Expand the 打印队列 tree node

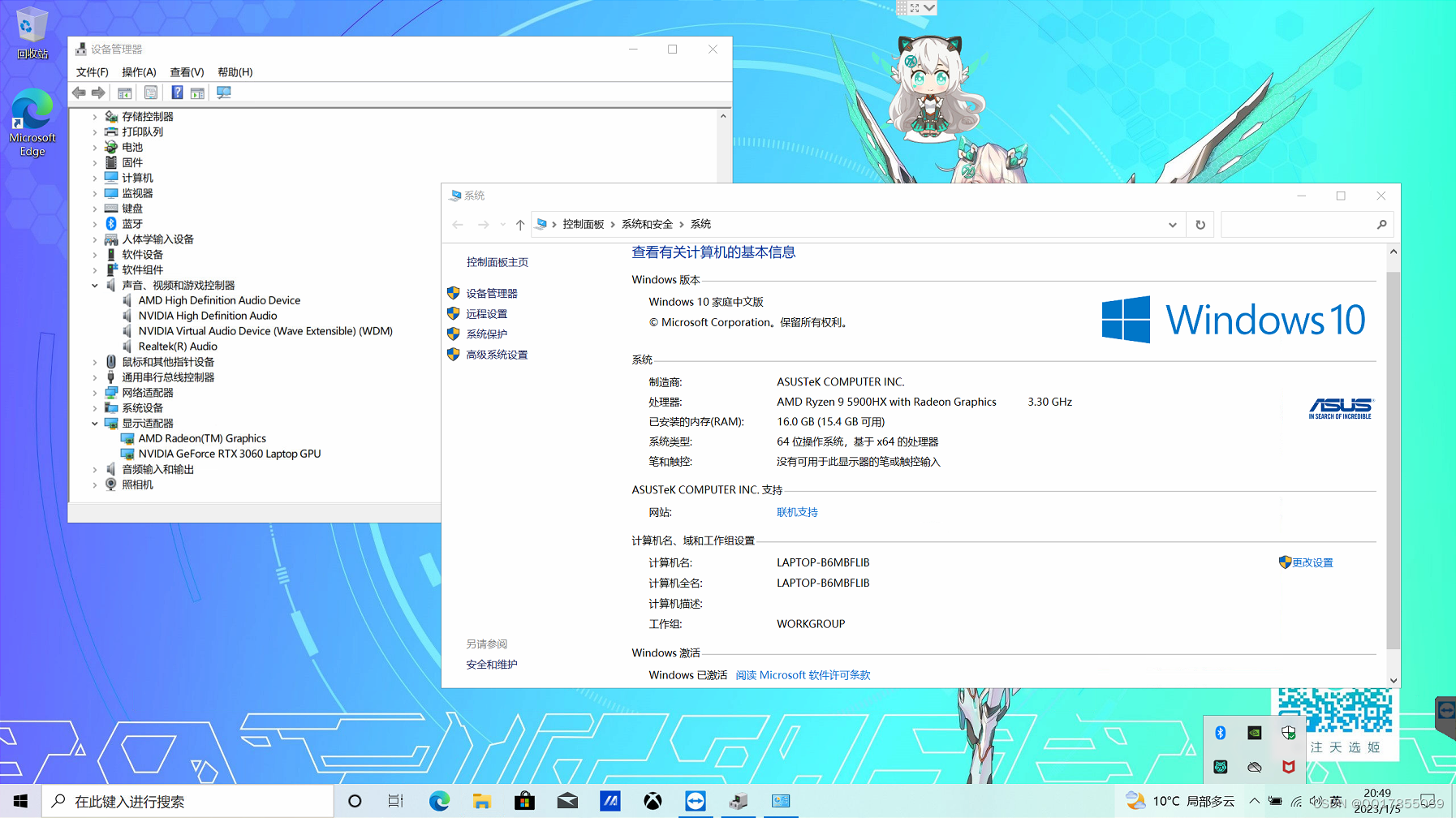(x=95, y=132)
